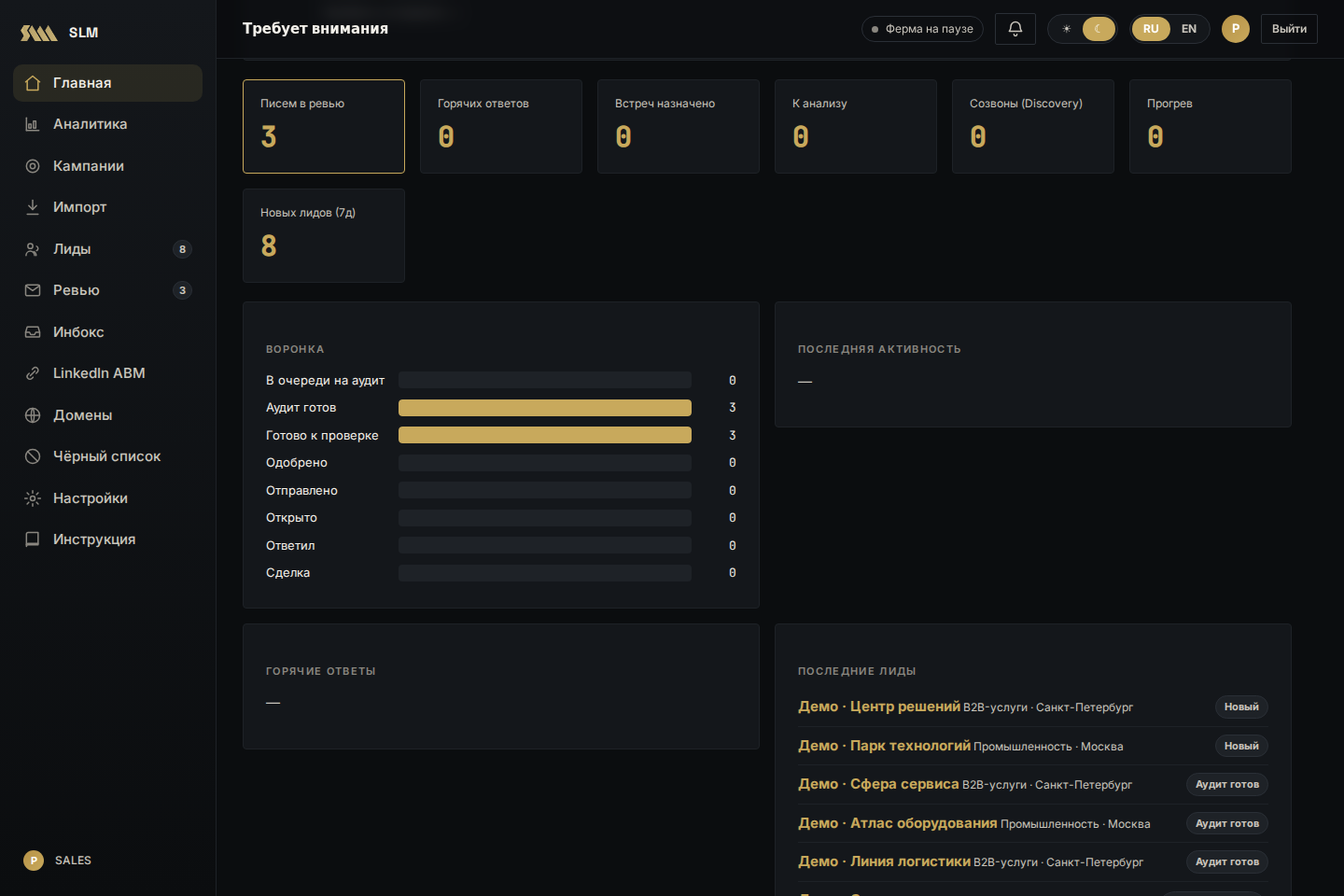The image size is (1344, 896).
Task: Open Лиды using the people icon
Action: tap(33, 249)
